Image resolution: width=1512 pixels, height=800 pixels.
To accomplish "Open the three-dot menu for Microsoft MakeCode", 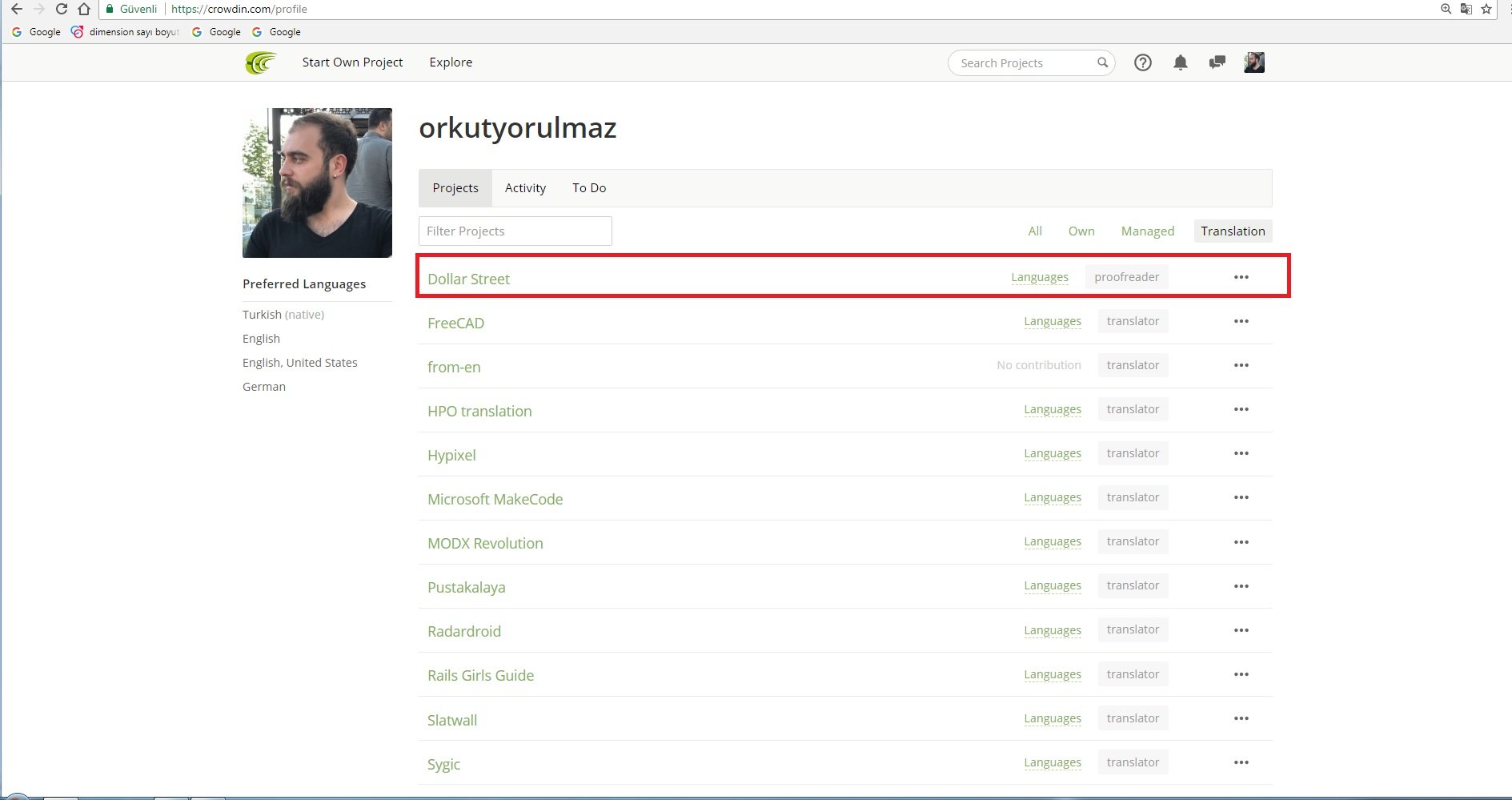I will click(1241, 497).
